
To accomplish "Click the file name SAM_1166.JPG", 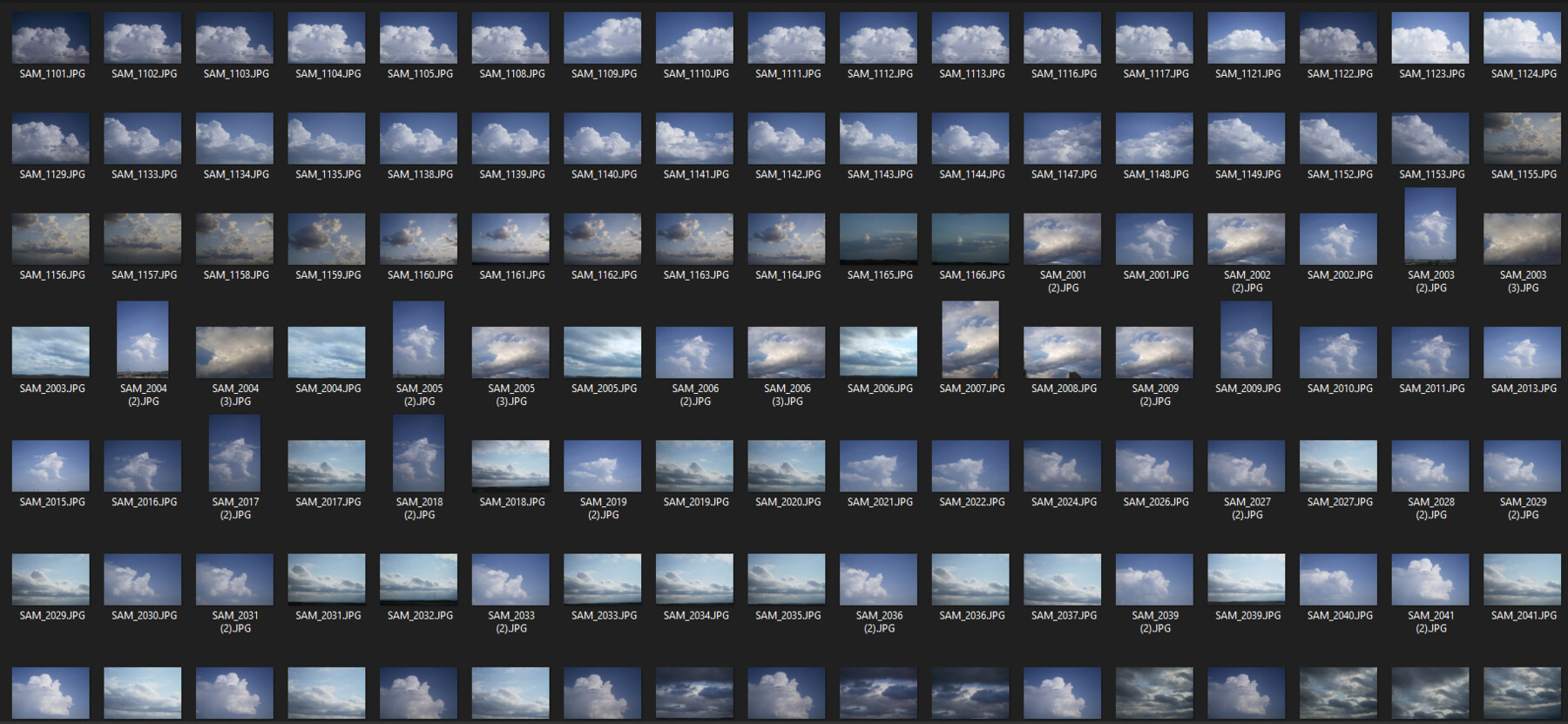I will click(972, 275).
